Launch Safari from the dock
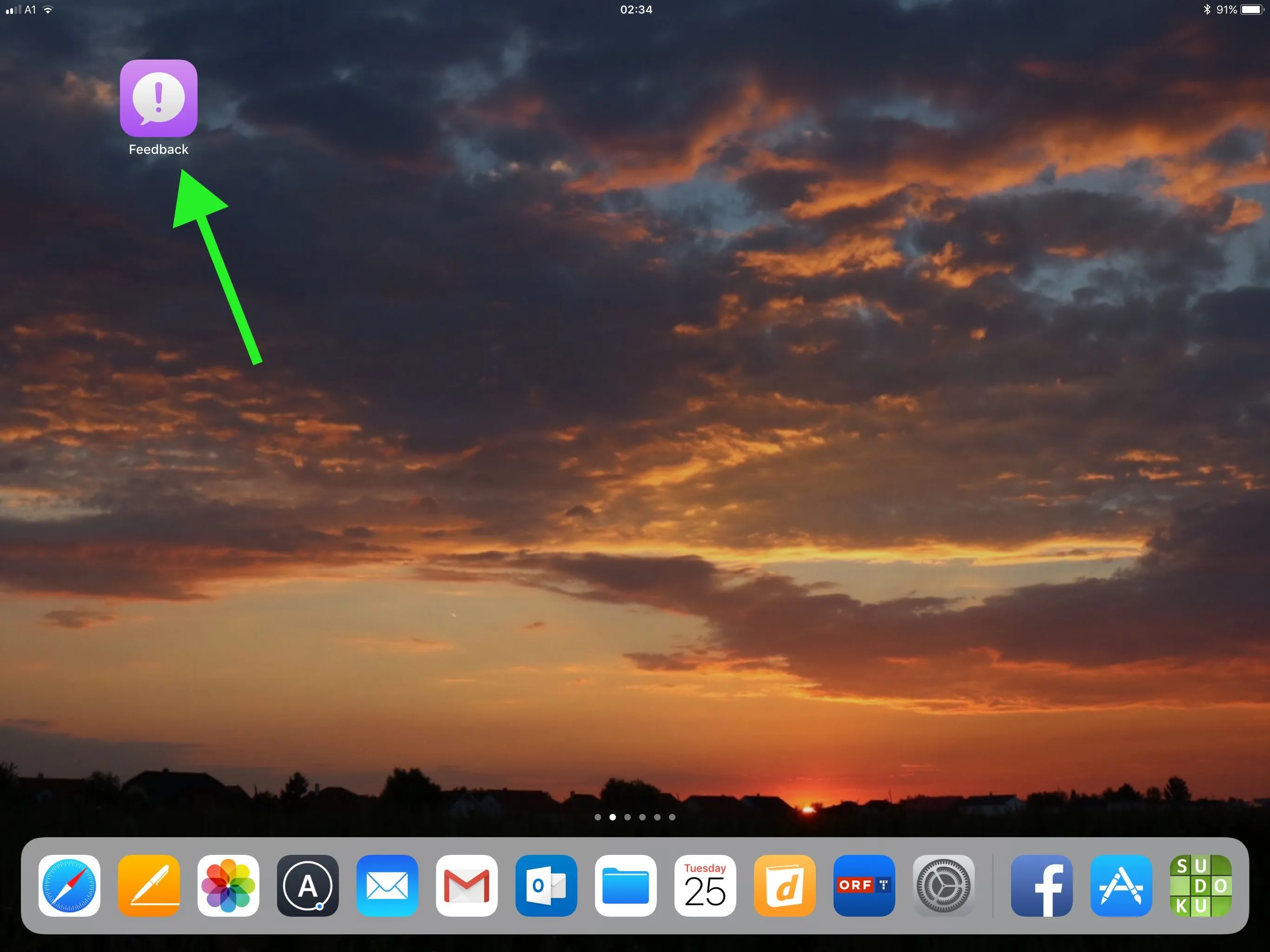Image resolution: width=1270 pixels, height=952 pixels. pyautogui.click(x=69, y=886)
